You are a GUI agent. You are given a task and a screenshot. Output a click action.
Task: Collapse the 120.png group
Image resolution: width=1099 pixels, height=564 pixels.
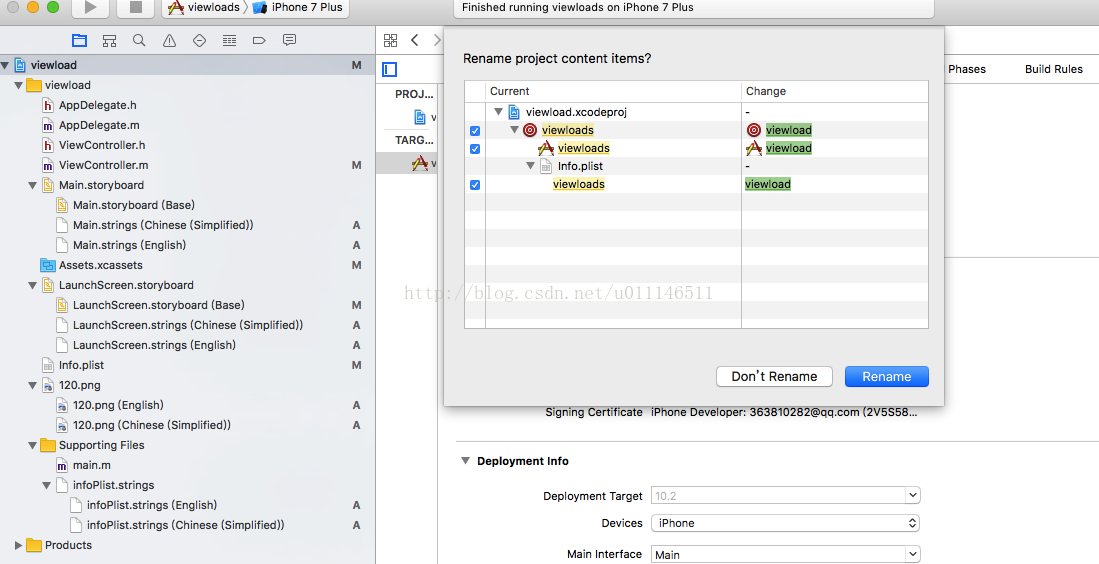33,385
